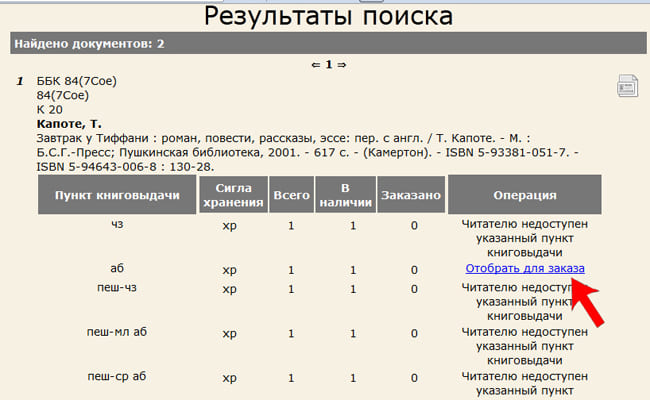The image size is (650, 400).
Task: Click the "Операция" column header
Action: coord(525,195)
